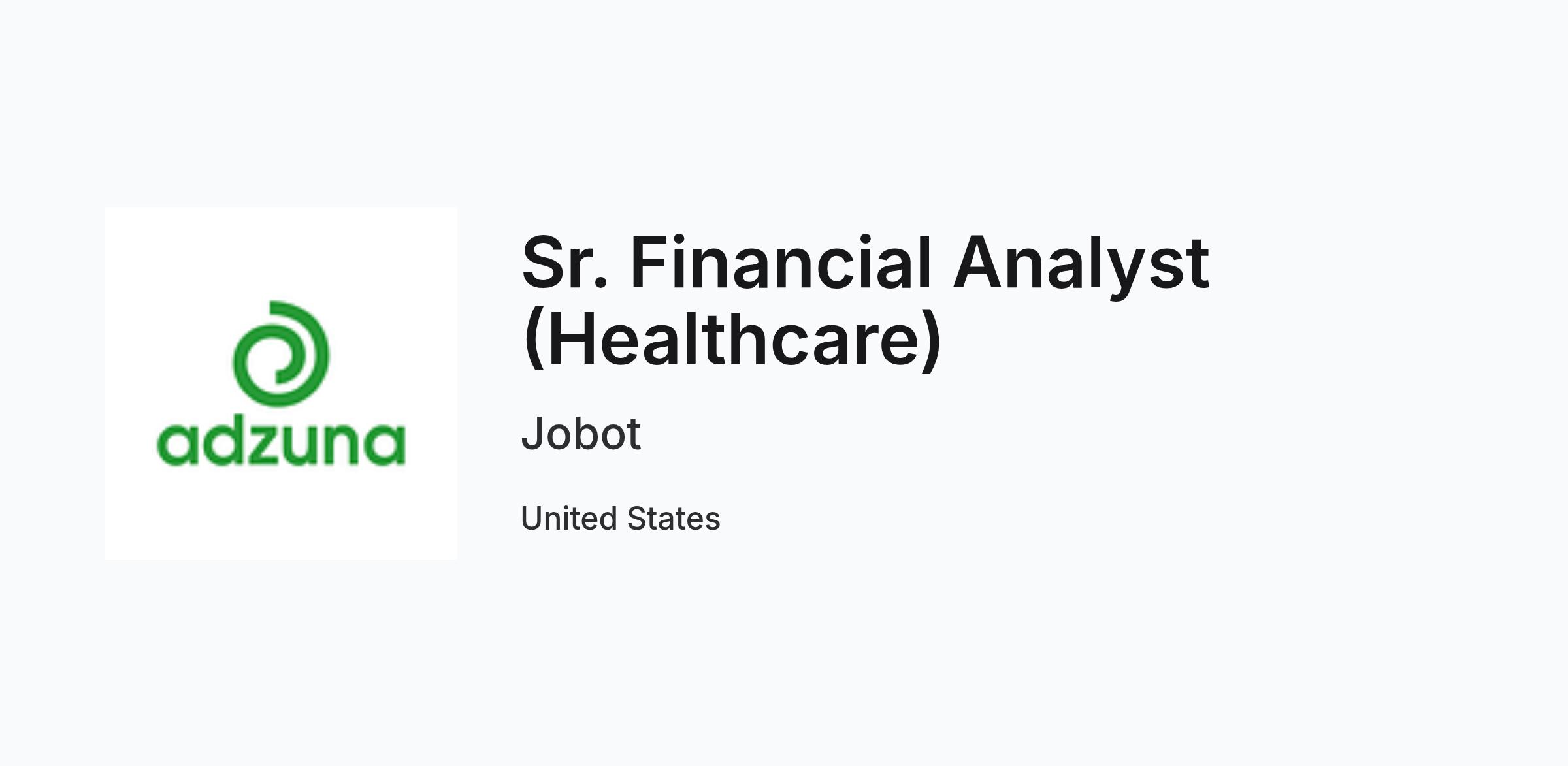The height and width of the screenshot is (766, 1568).
Task: Click the green adzuna wordmark text
Action: 281,443
